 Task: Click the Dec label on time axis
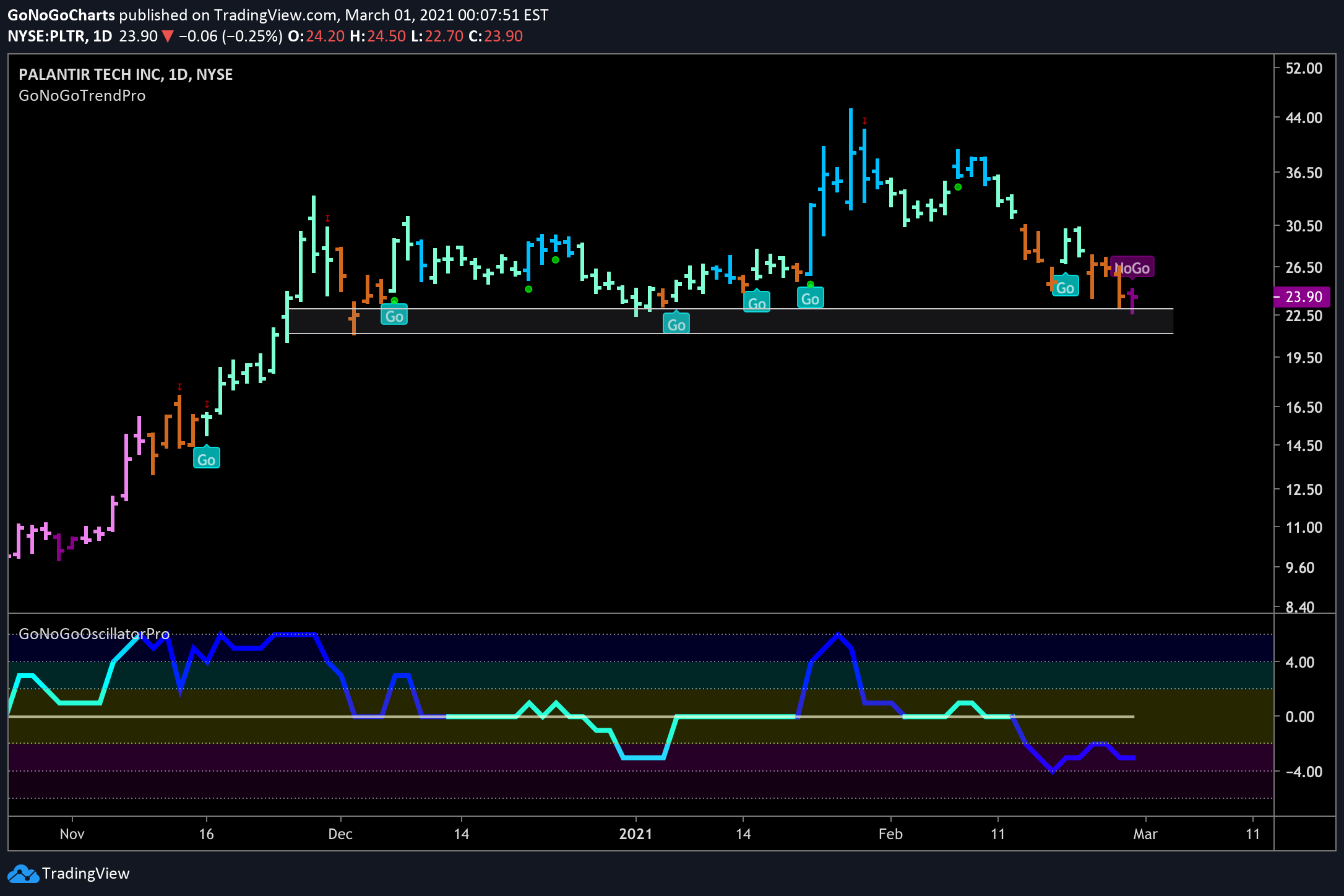(340, 834)
